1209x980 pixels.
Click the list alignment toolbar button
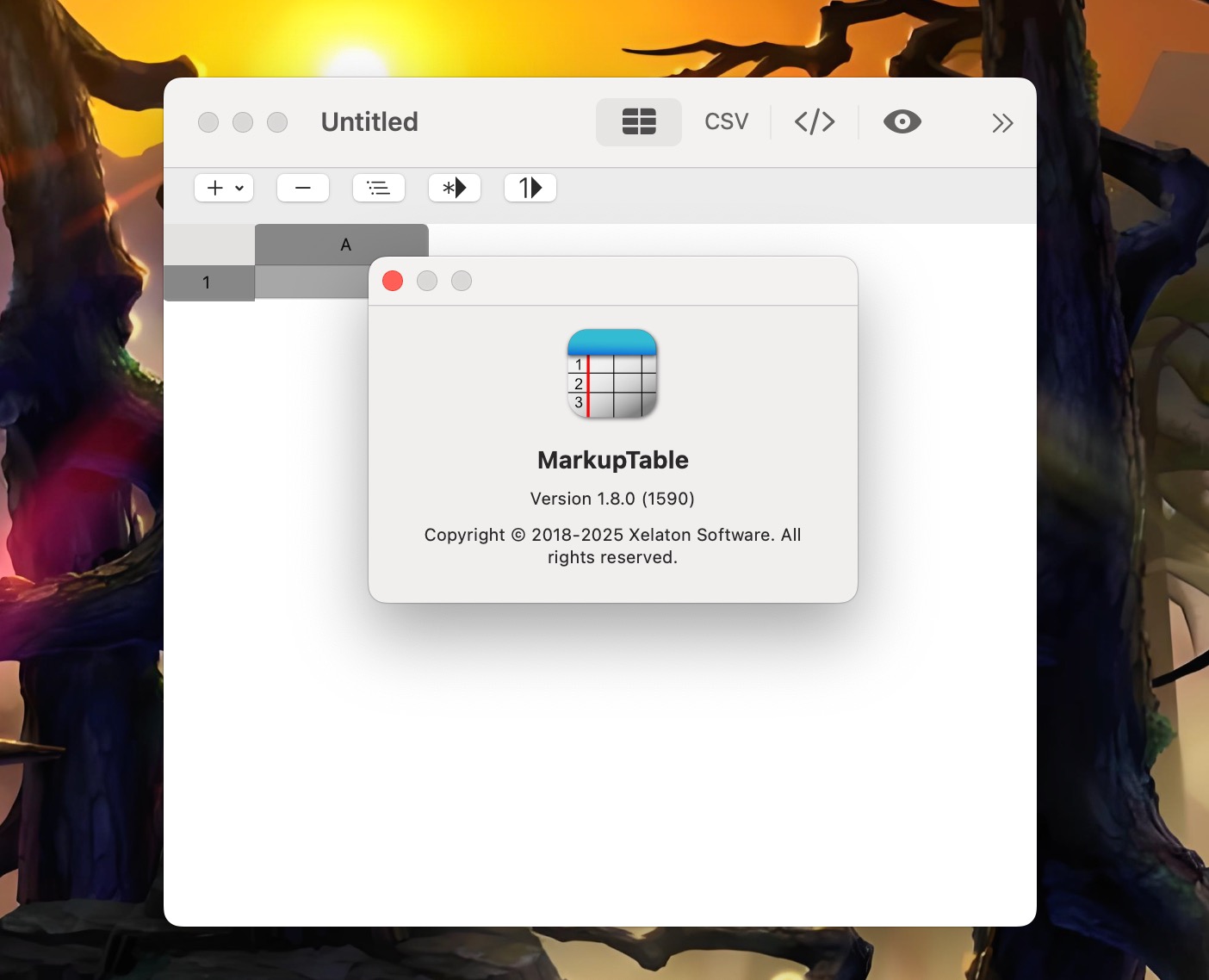pos(379,188)
